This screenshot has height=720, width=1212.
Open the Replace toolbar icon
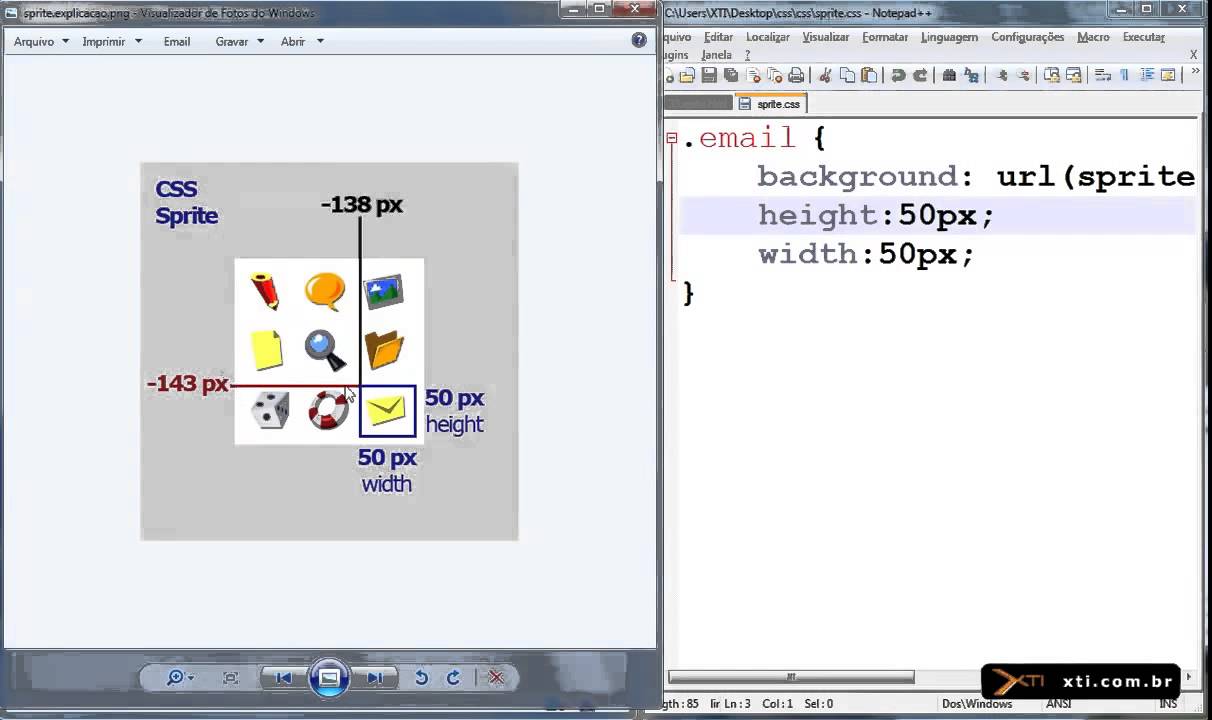click(971, 75)
